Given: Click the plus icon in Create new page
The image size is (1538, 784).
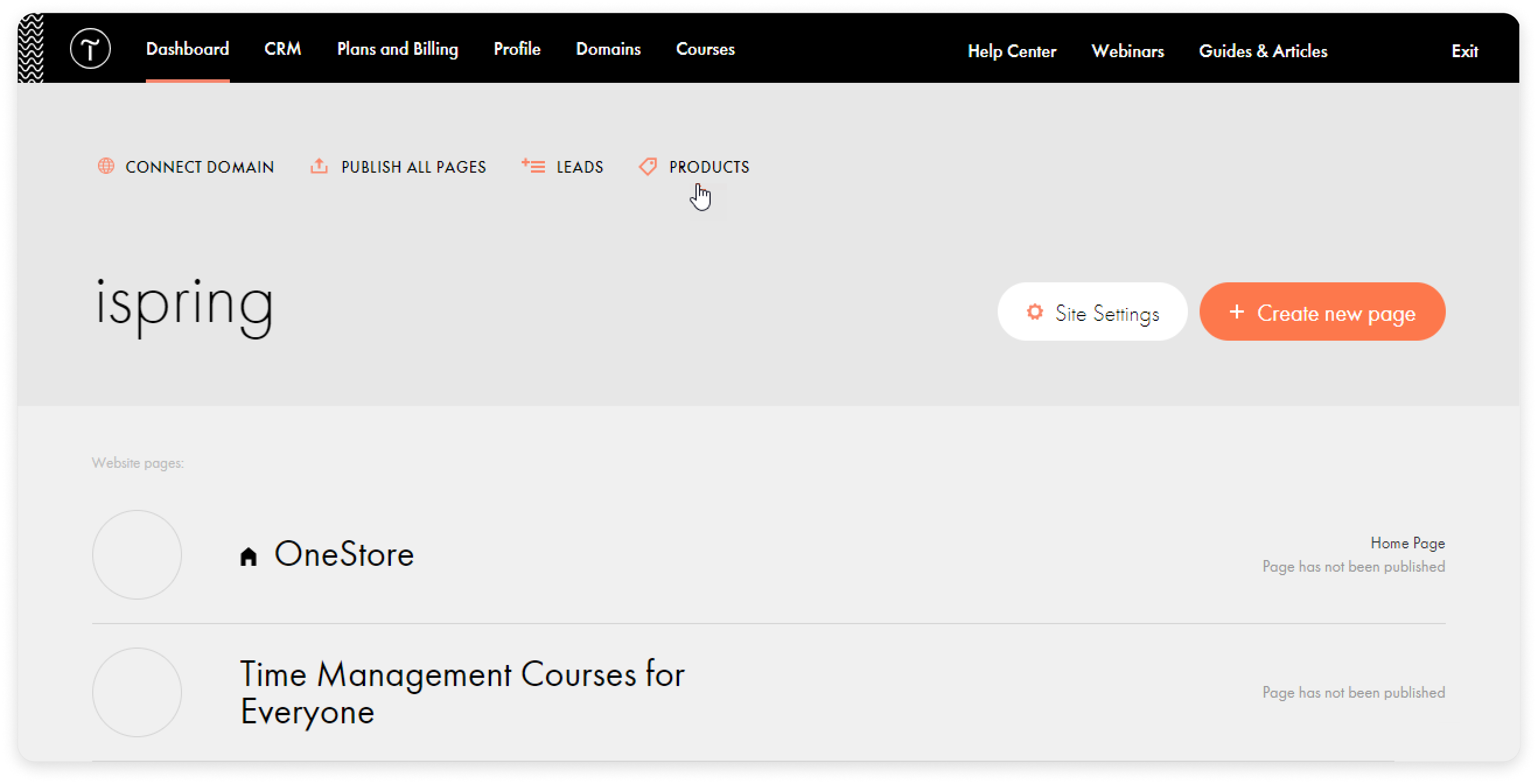Looking at the screenshot, I should tap(1236, 311).
